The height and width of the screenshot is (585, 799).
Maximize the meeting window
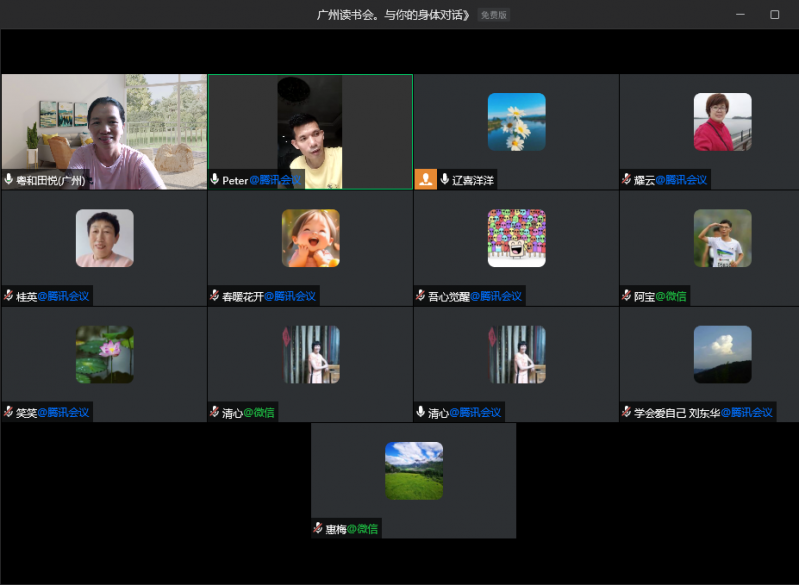774,15
